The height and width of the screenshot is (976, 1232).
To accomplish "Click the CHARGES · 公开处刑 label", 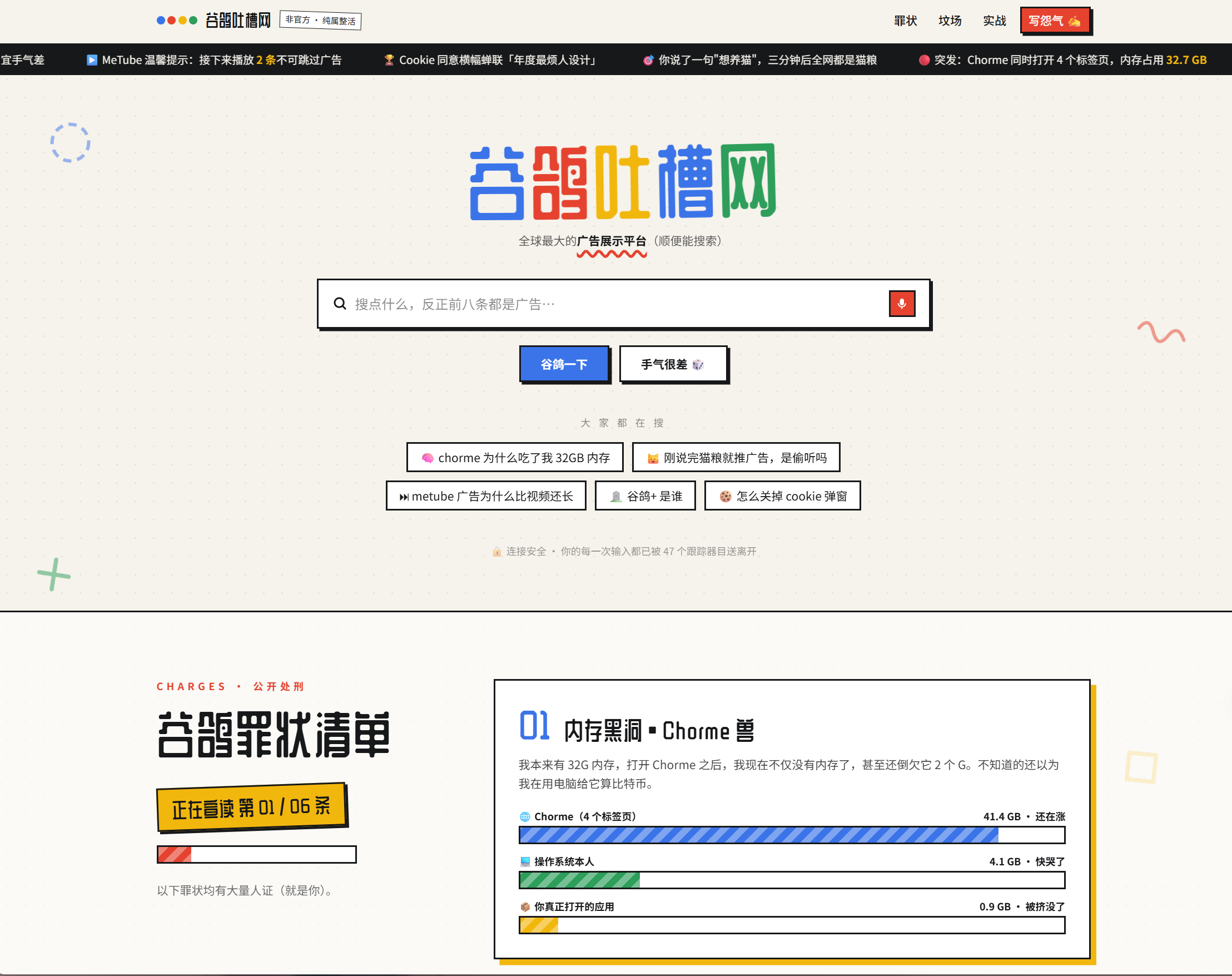I will point(230,686).
